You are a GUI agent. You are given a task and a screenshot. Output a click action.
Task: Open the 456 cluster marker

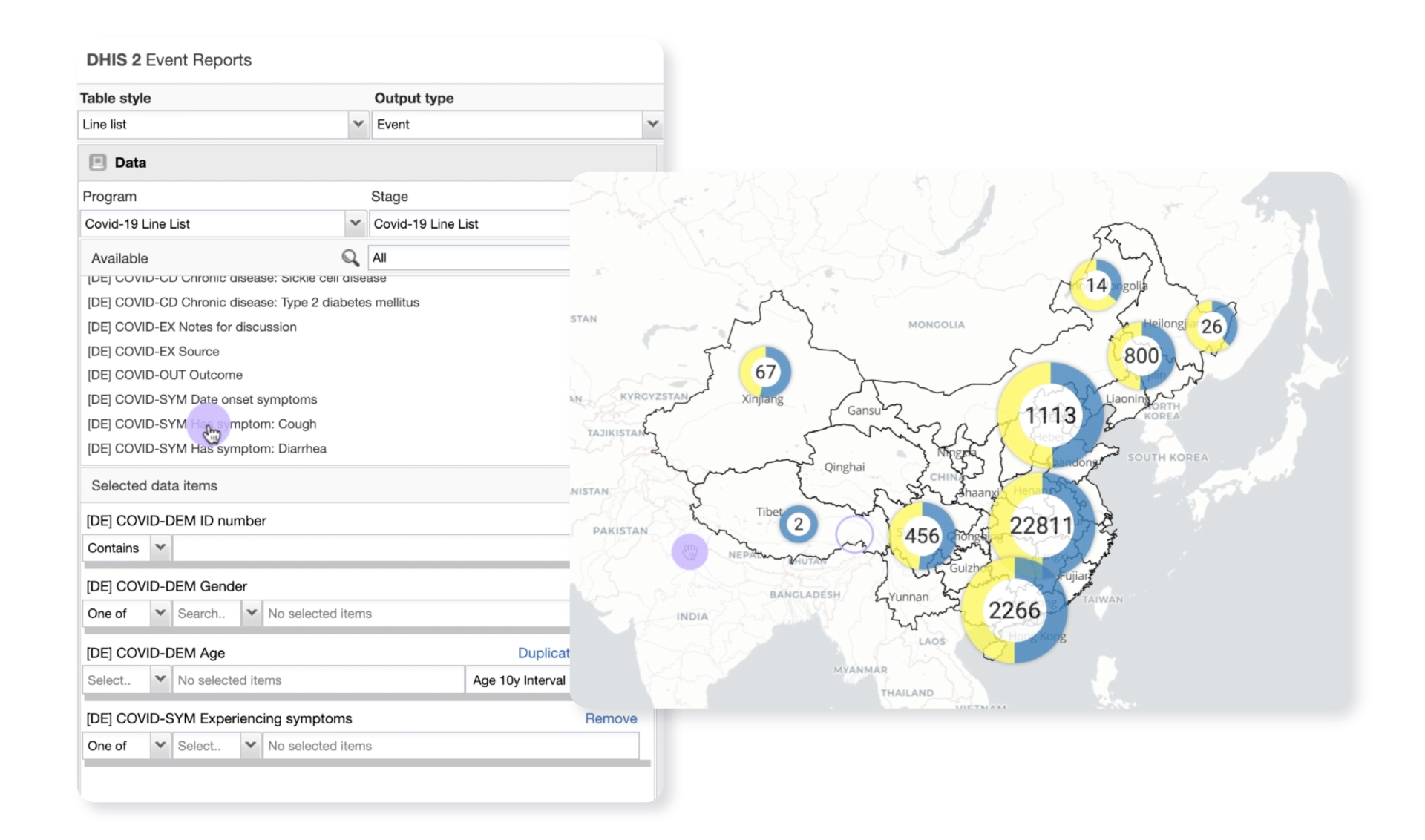922,536
